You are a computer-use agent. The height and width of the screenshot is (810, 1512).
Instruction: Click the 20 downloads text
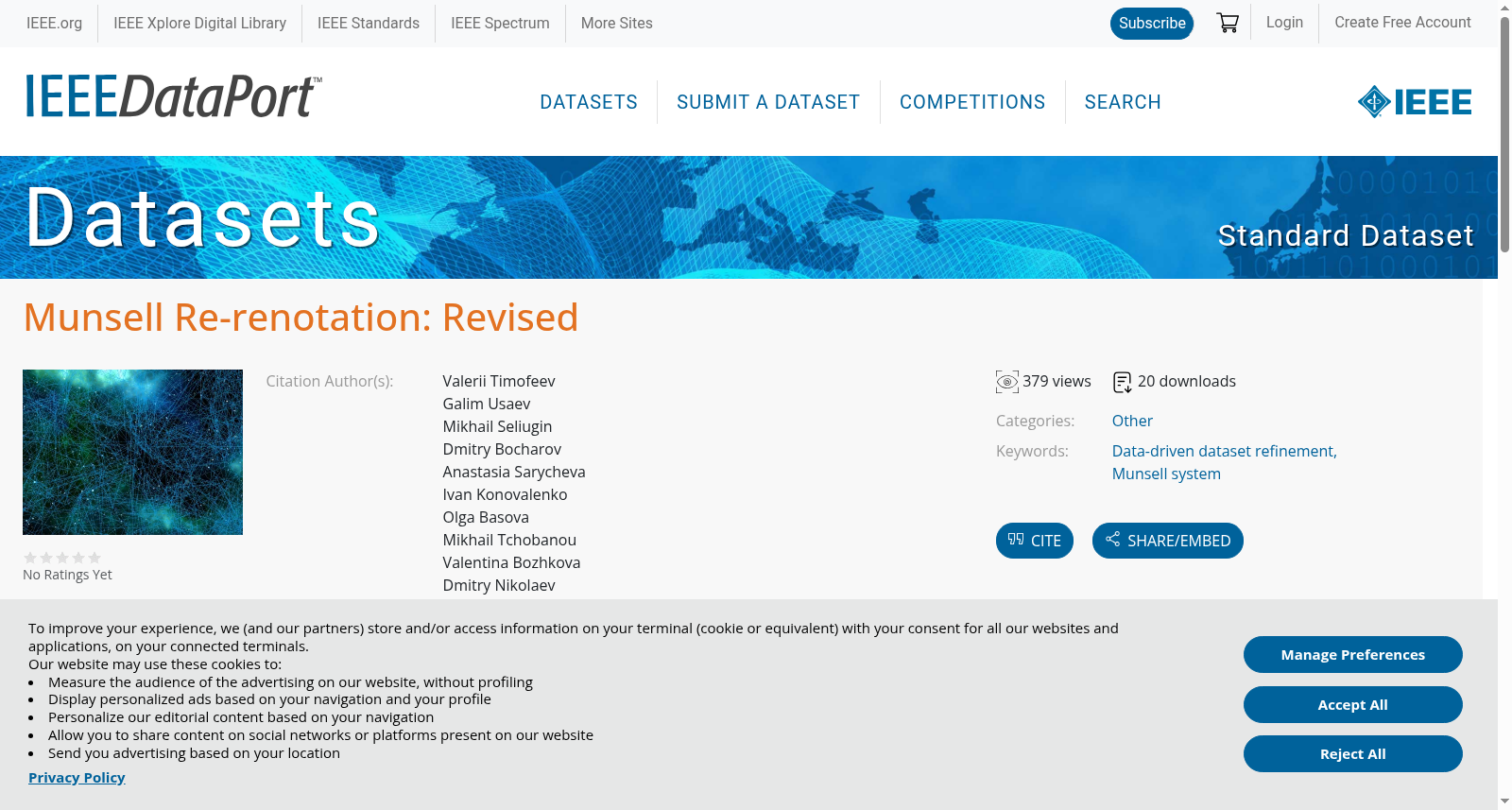coord(1187,381)
